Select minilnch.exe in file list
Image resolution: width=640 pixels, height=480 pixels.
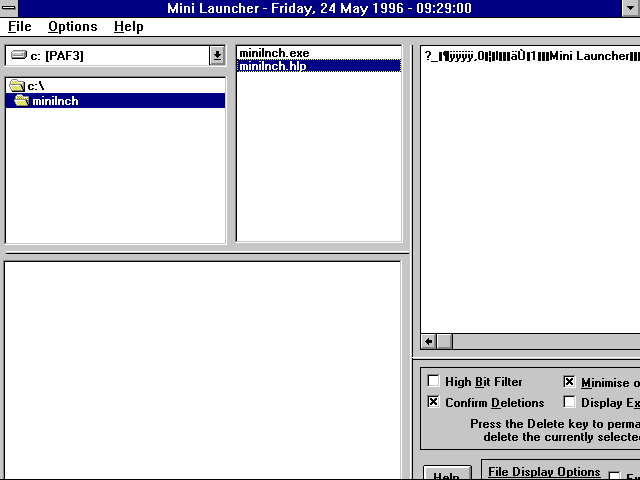(273, 53)
